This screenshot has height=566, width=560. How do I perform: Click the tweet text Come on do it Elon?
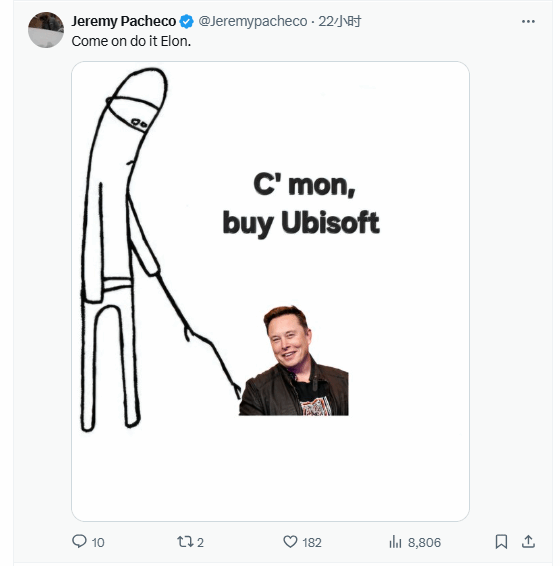[131, 41]
